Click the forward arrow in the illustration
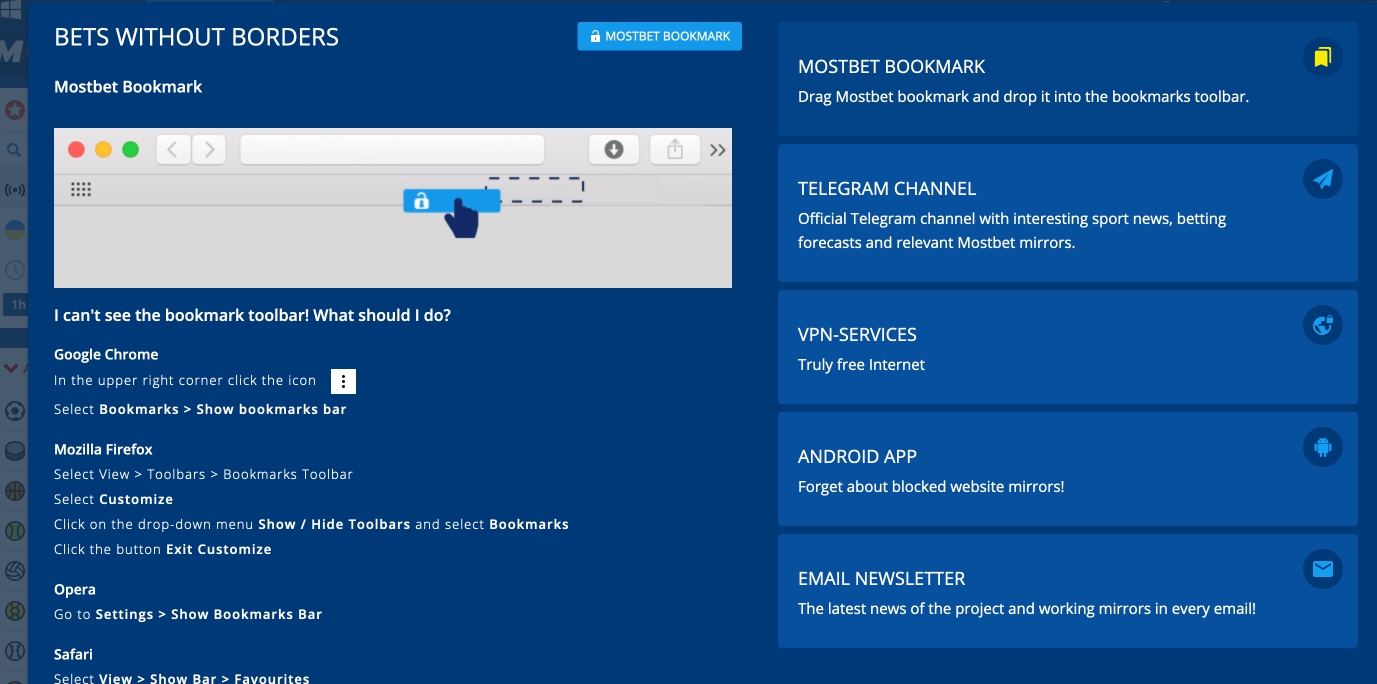 [208, 150]
